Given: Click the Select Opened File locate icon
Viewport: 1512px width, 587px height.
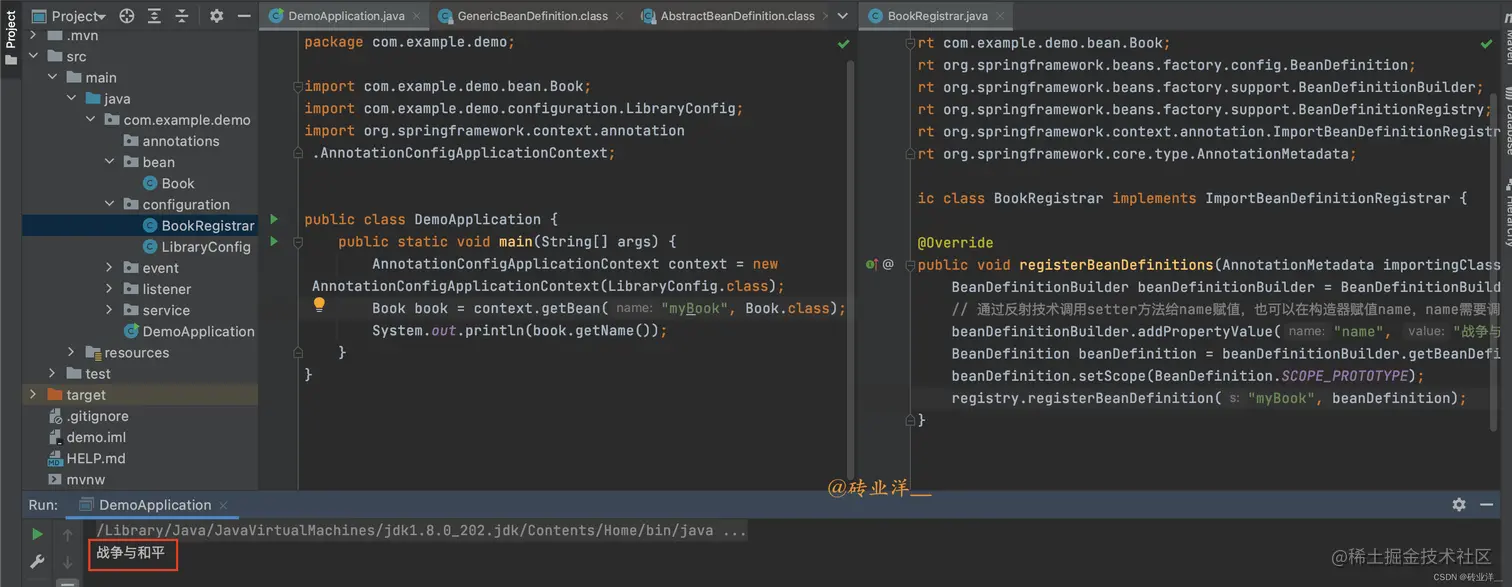Looking at the screenshot, I should pyautogui.click(x=127, y=16).
